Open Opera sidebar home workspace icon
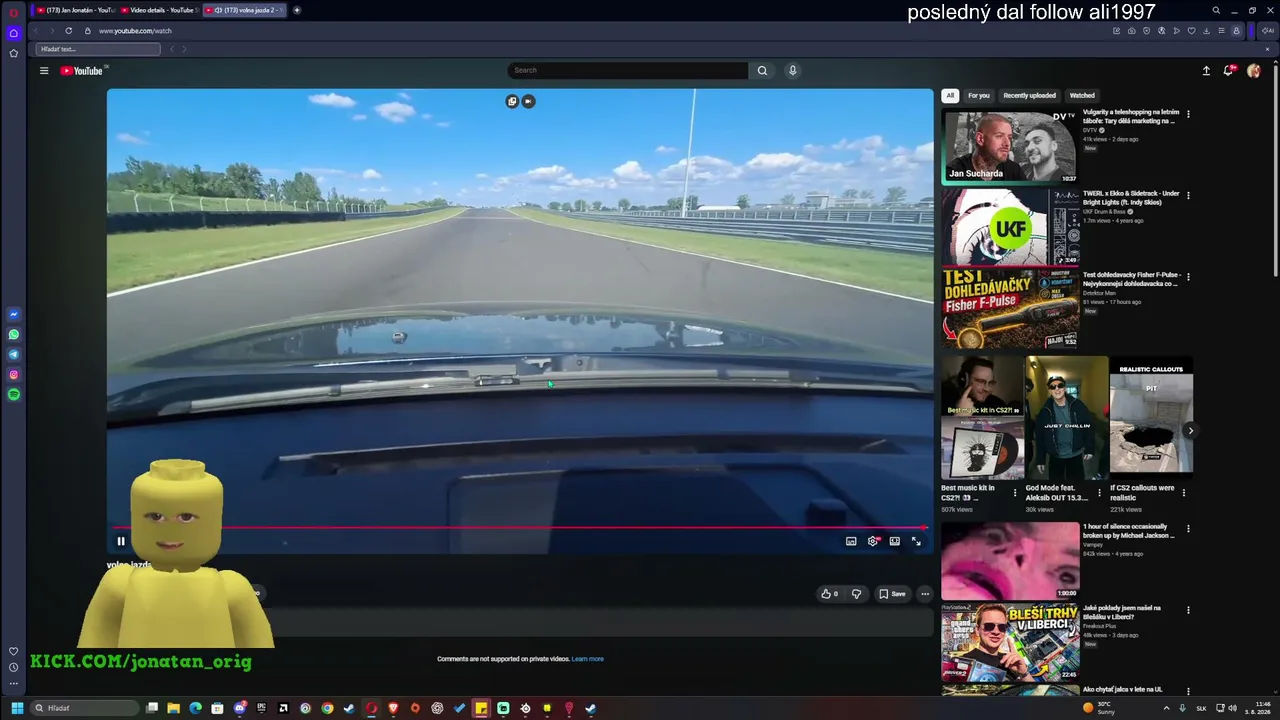The image size is (1280, 720). pyautogui.click(x=13, y=33)
